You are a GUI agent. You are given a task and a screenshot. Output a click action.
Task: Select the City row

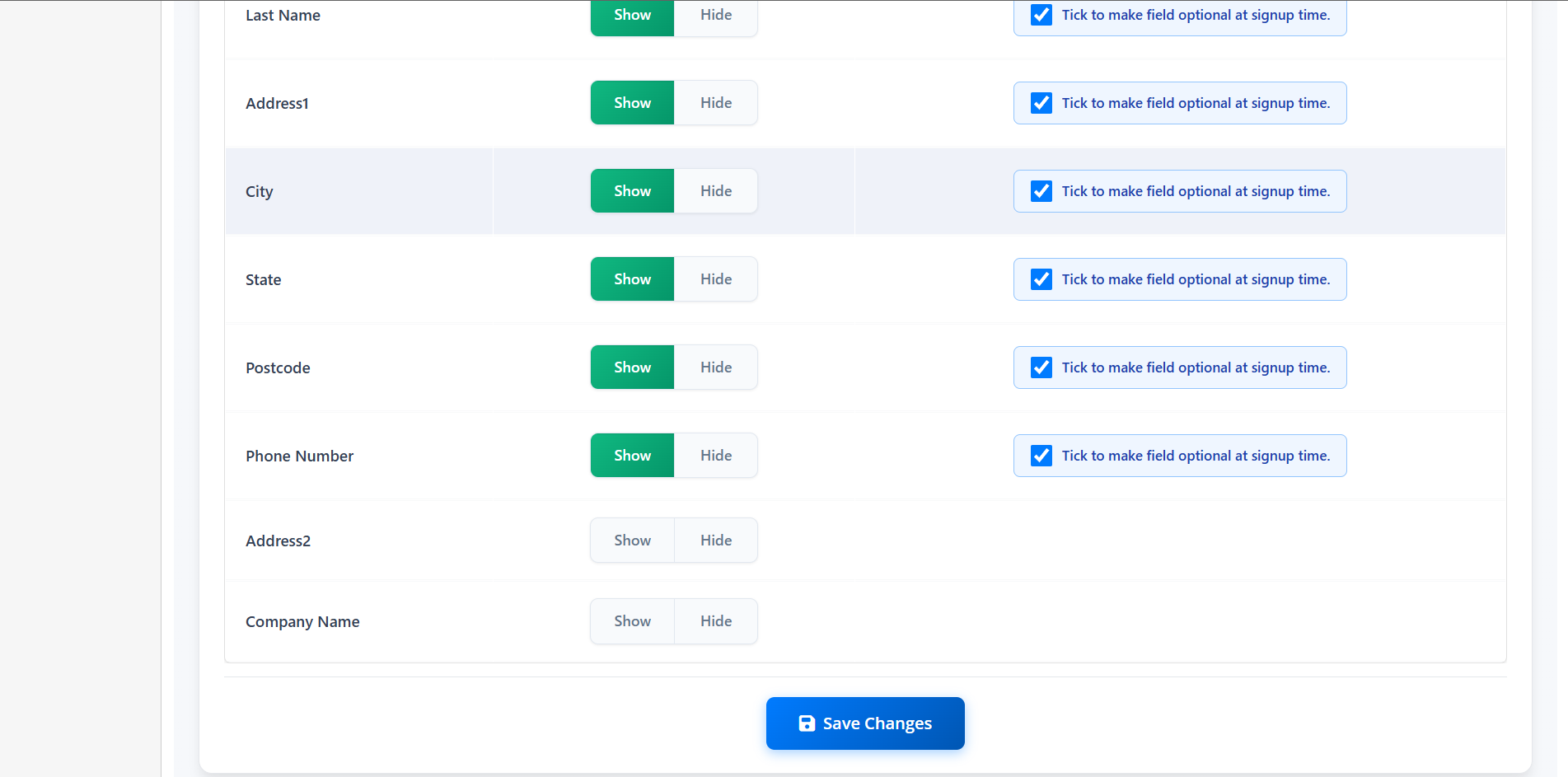click(359, 190)
